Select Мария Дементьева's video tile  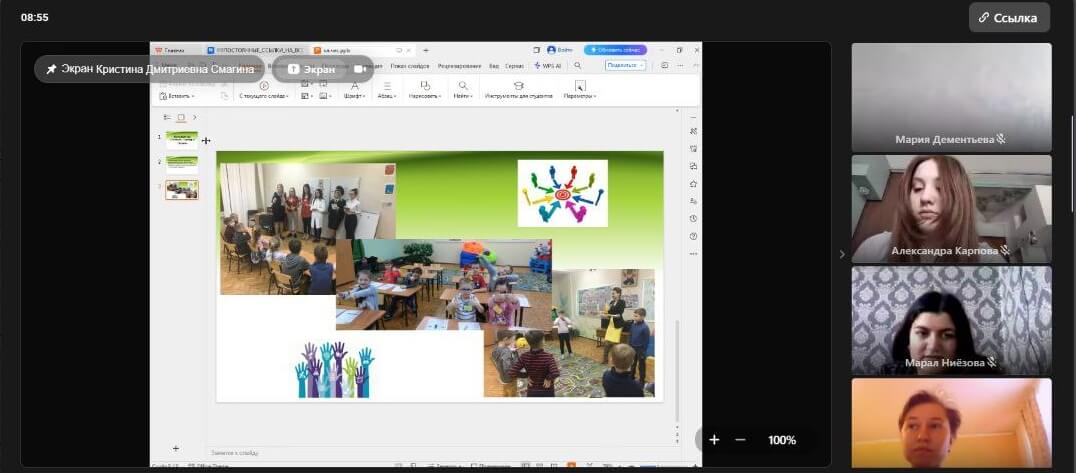951,97
